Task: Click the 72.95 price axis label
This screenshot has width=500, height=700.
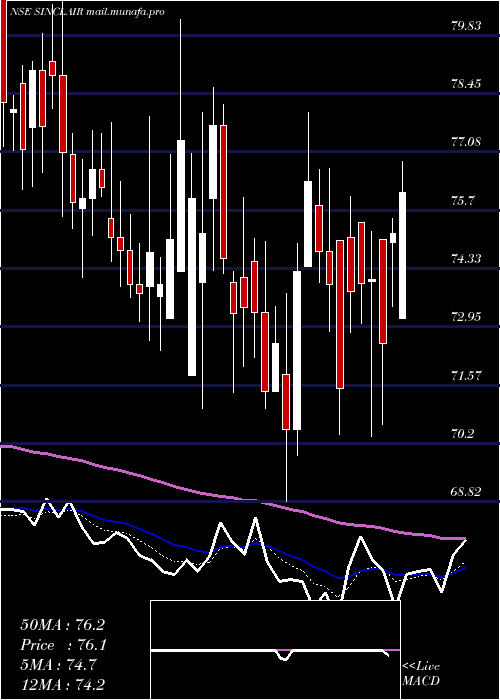Action: click(466, 317)
